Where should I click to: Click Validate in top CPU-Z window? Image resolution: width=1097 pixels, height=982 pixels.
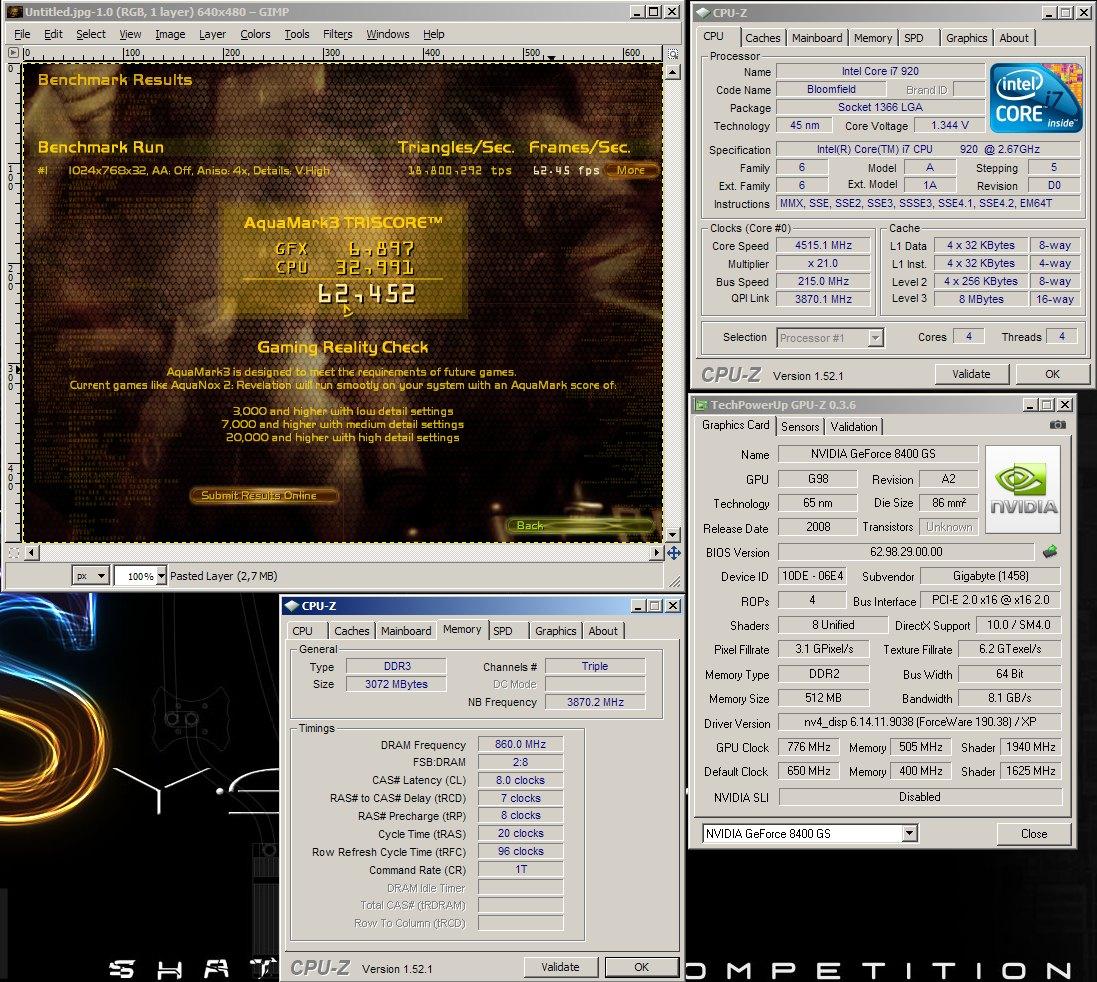pos(971,374)
